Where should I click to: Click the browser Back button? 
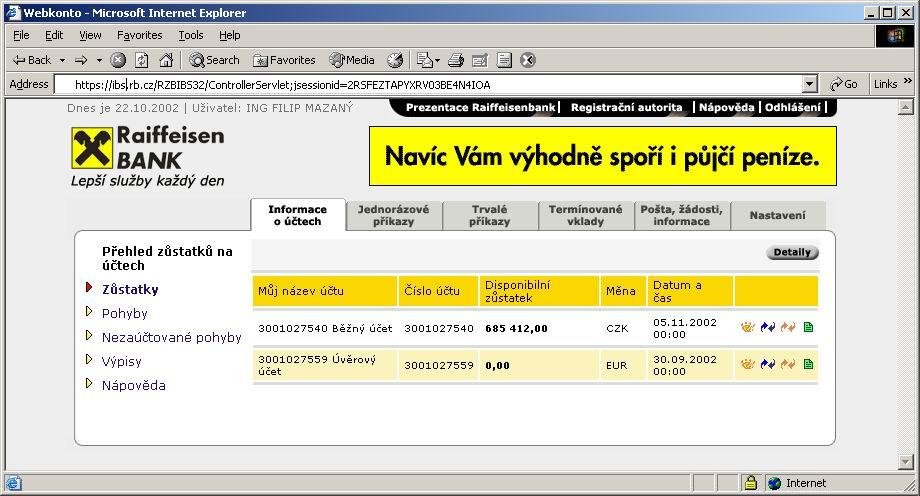[32, 60]
